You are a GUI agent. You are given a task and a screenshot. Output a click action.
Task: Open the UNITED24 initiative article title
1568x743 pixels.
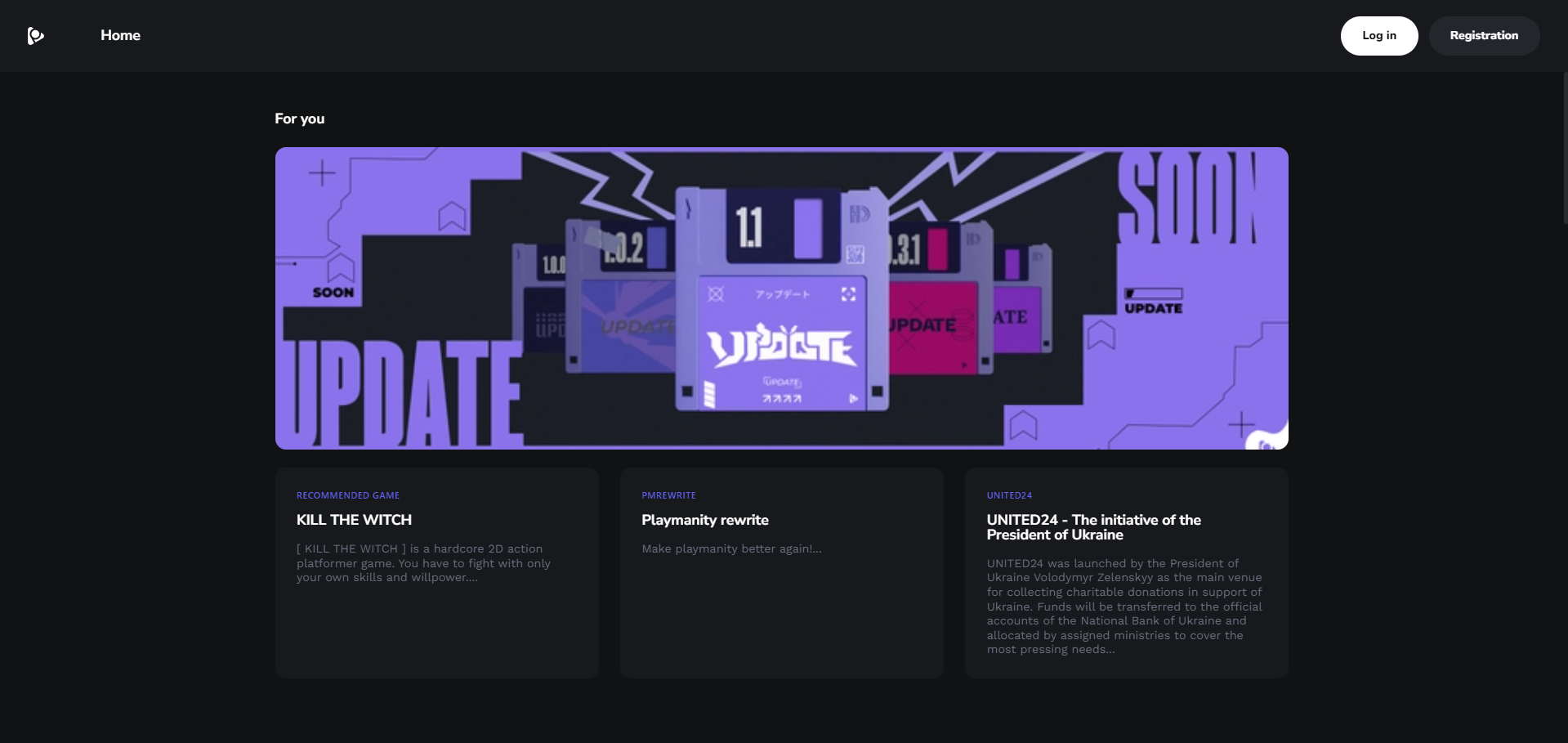tap(1093, 527)
